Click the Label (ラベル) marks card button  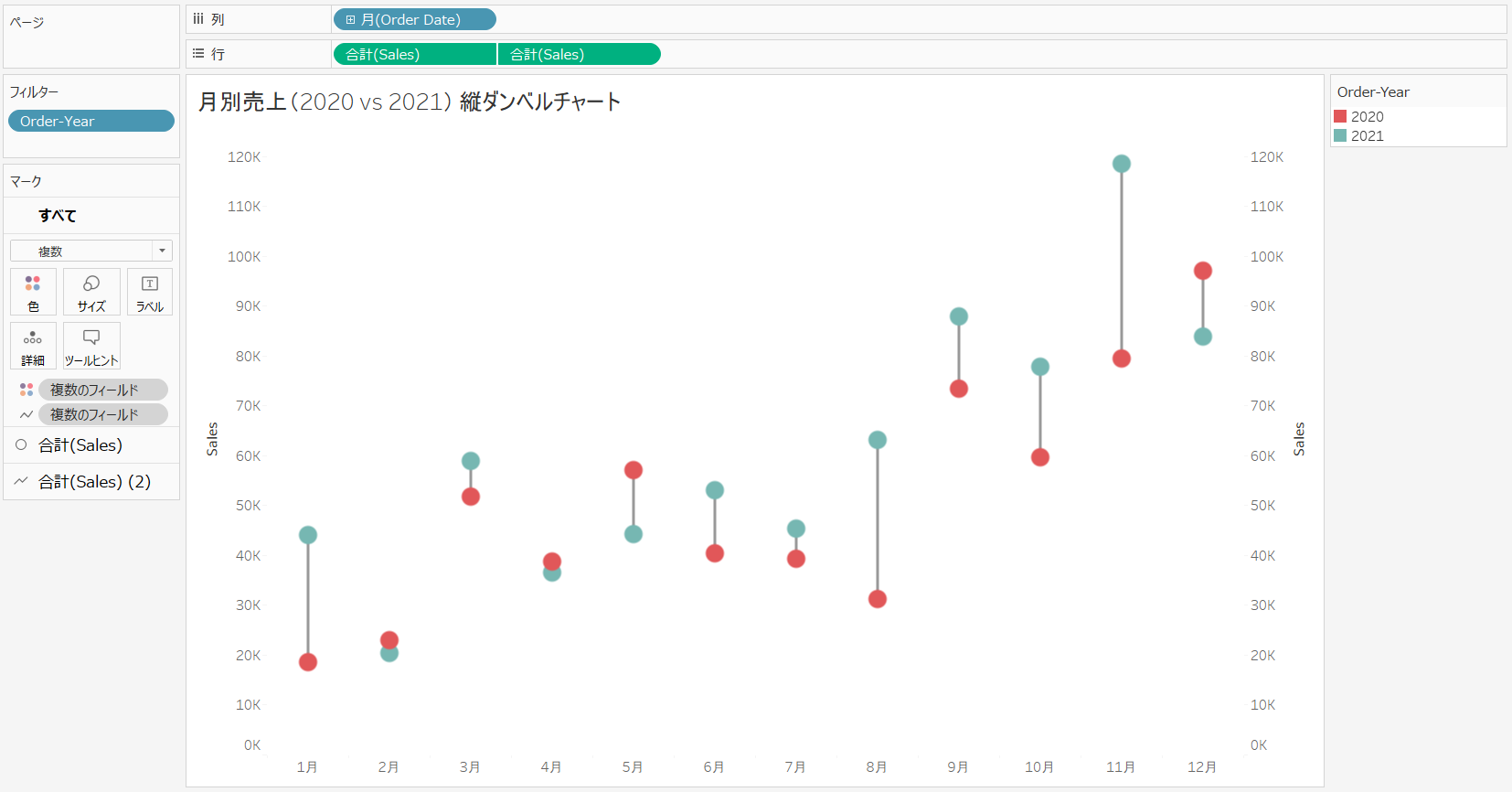tap(150, 292)
